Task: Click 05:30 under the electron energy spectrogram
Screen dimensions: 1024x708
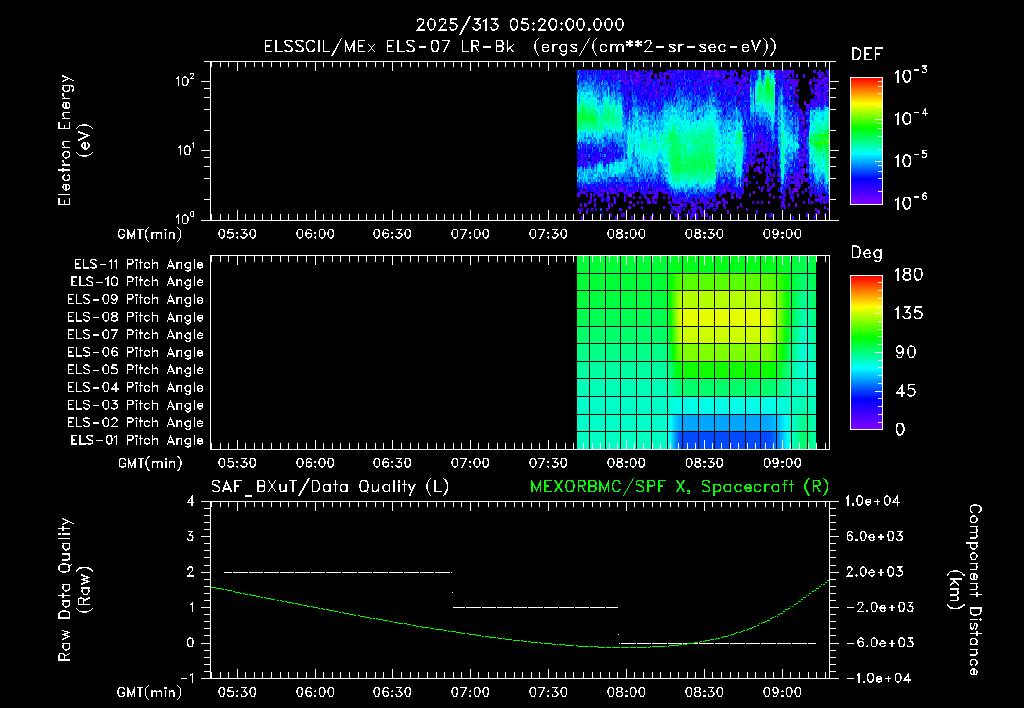Action: tap(236, 234)
